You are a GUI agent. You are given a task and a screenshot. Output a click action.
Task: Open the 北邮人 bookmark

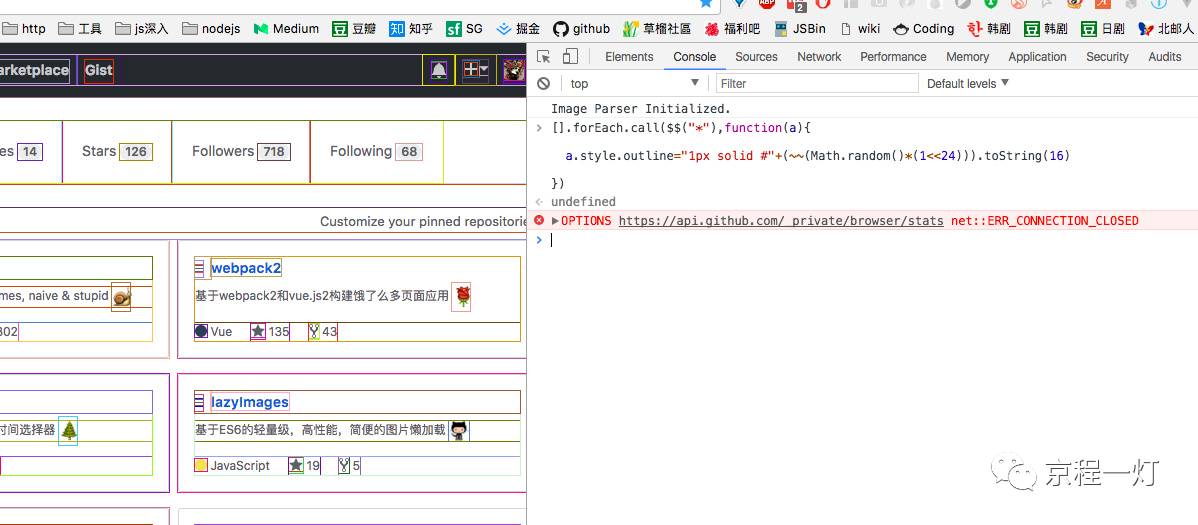(x=1166, y=29)
